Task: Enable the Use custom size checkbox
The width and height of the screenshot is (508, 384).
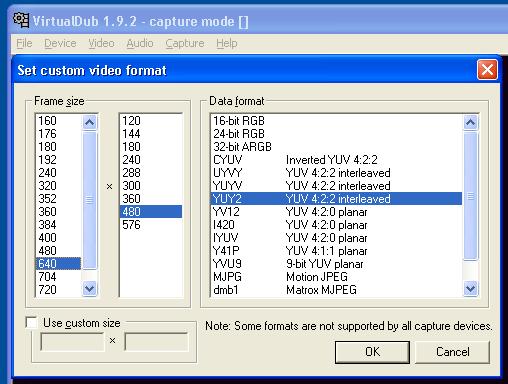Action: click(x=32, y=323)
